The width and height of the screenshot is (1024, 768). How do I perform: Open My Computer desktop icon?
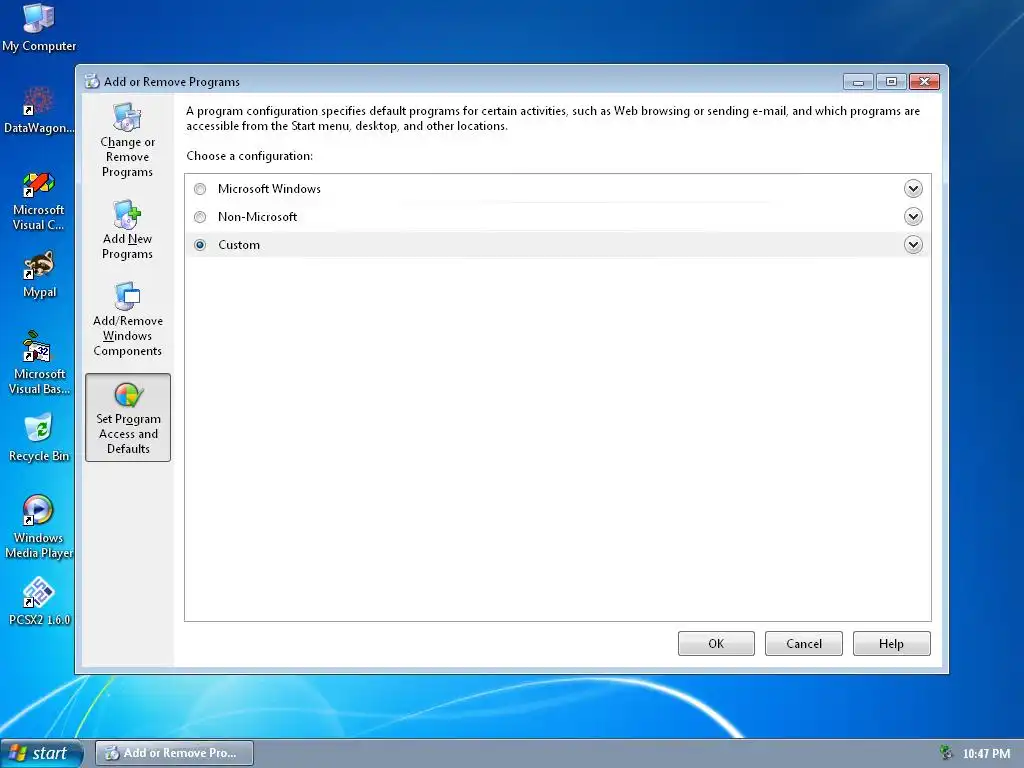click(39, 27)
